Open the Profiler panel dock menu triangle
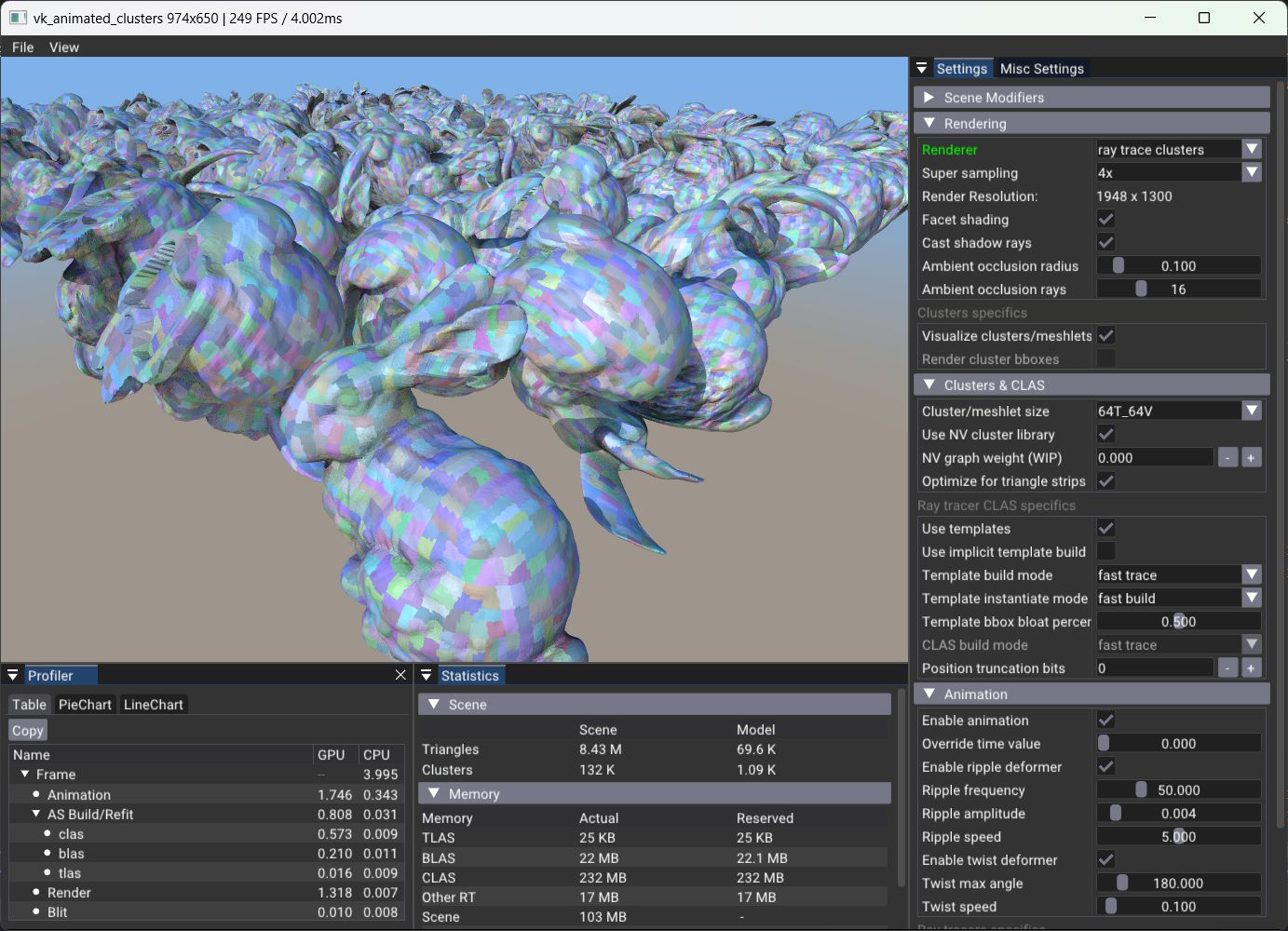The width and height of the screenshot is (1288, 931). tap(13, 675)
